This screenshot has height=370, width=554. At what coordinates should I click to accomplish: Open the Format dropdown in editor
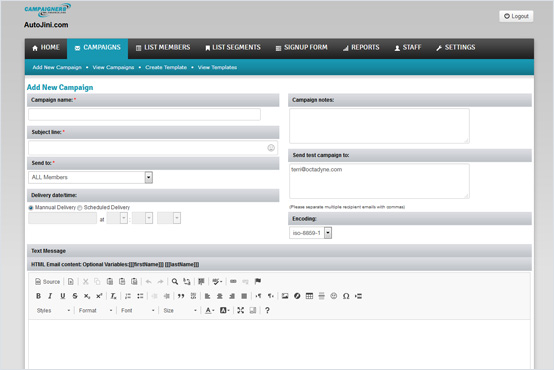[95, 310]
